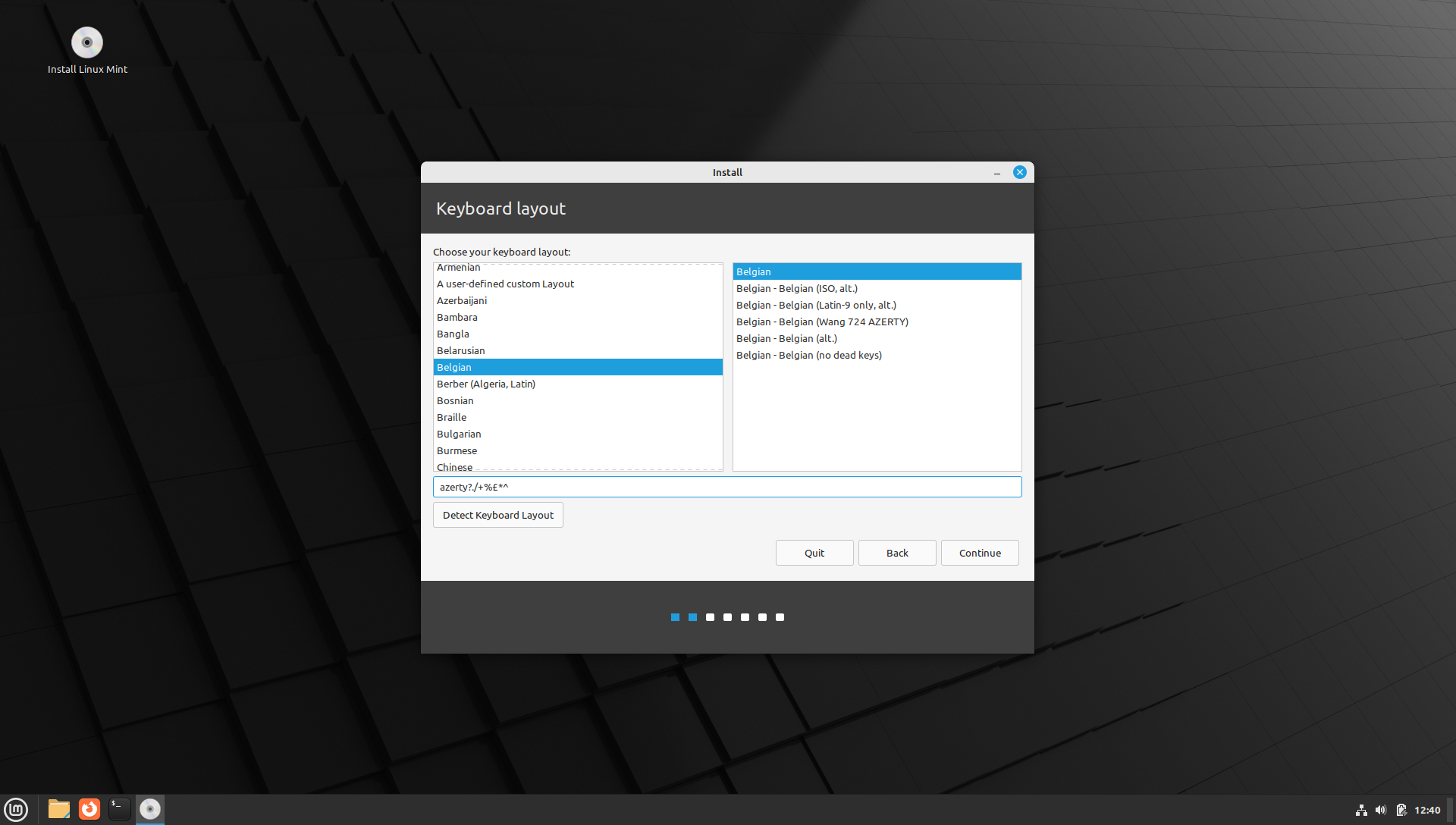This screenshot has height=825, width=1456.
Task: Open the Linux Mint start menu
Action: click(x=16, y=810)
